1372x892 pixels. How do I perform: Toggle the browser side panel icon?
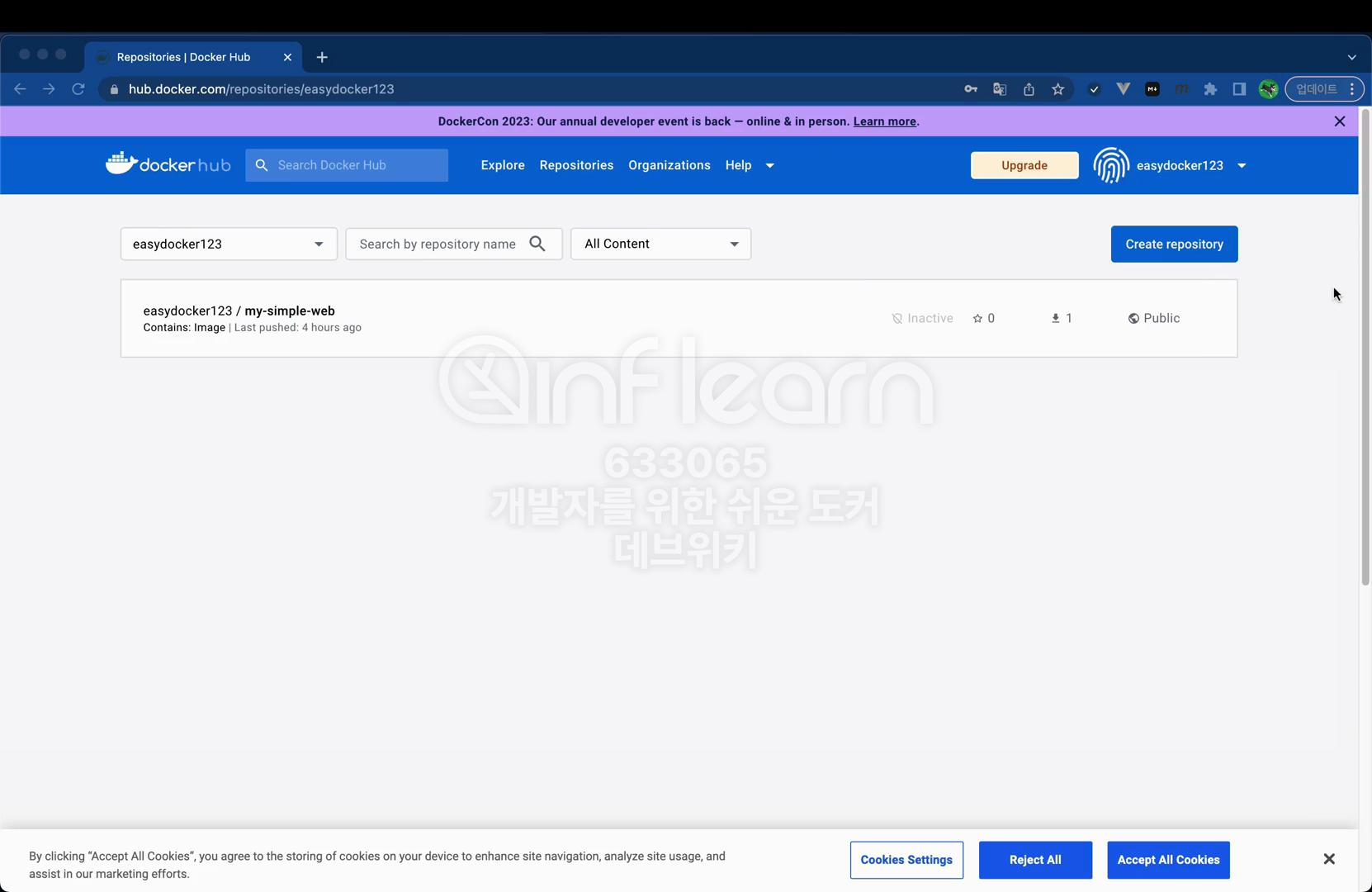tap(1239, 89)
